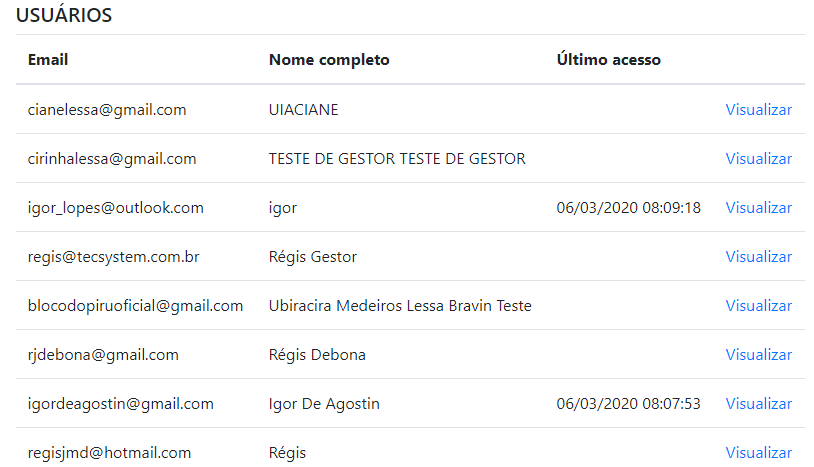
Task: Click the TESTE DE GESTOR name cell
Action: tap(397, 159)
